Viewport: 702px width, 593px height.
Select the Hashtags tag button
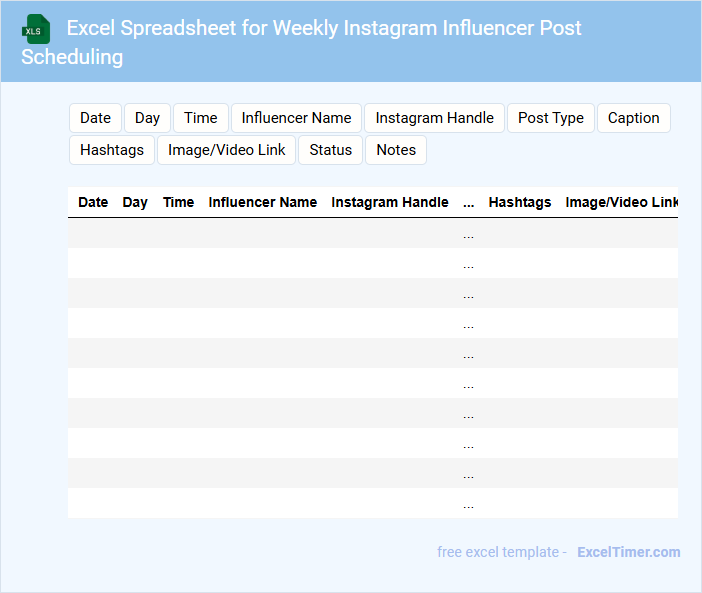click(112, 150)
